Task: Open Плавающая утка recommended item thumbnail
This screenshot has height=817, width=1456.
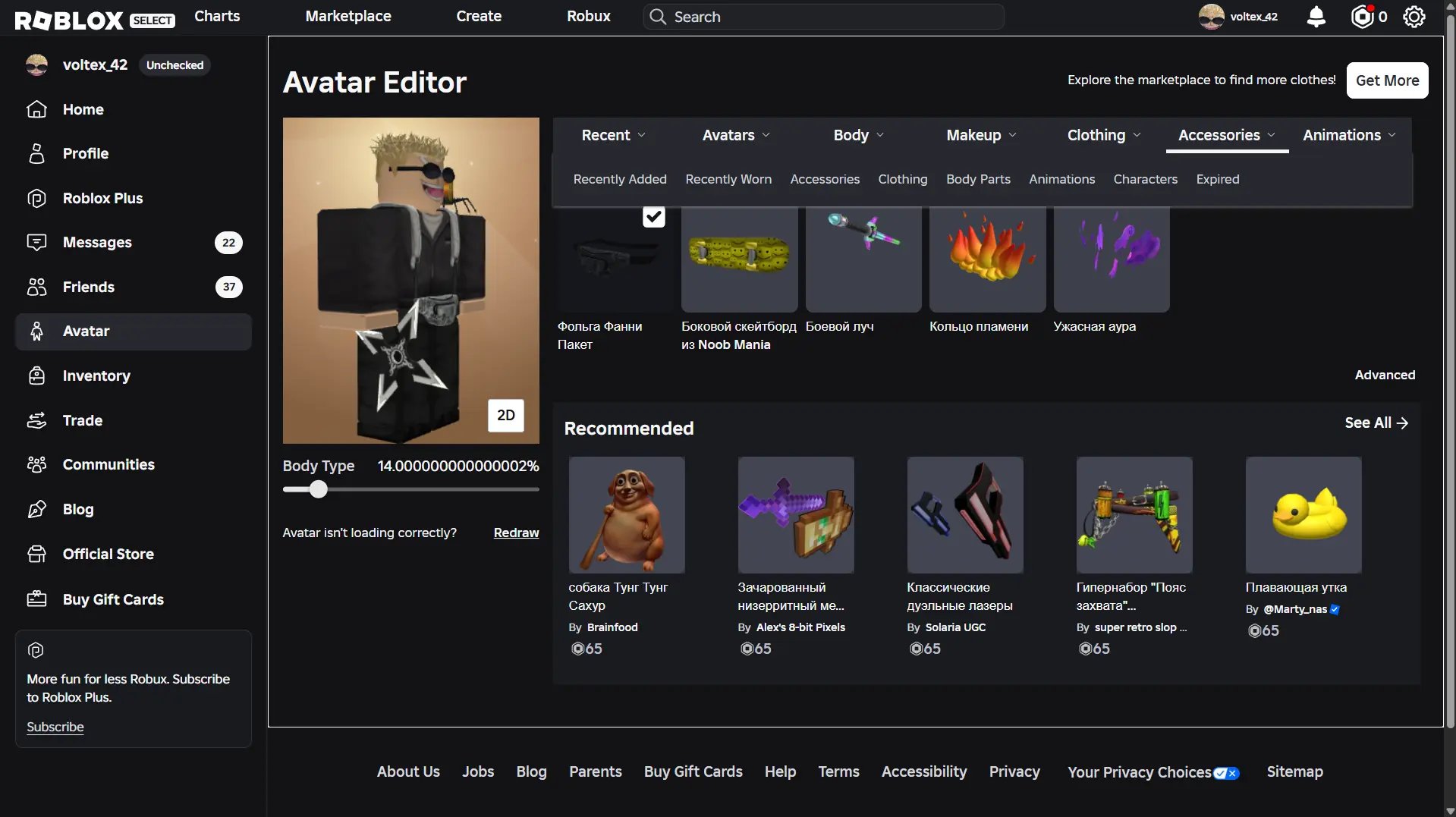Action: click(x=1303, y=515)
